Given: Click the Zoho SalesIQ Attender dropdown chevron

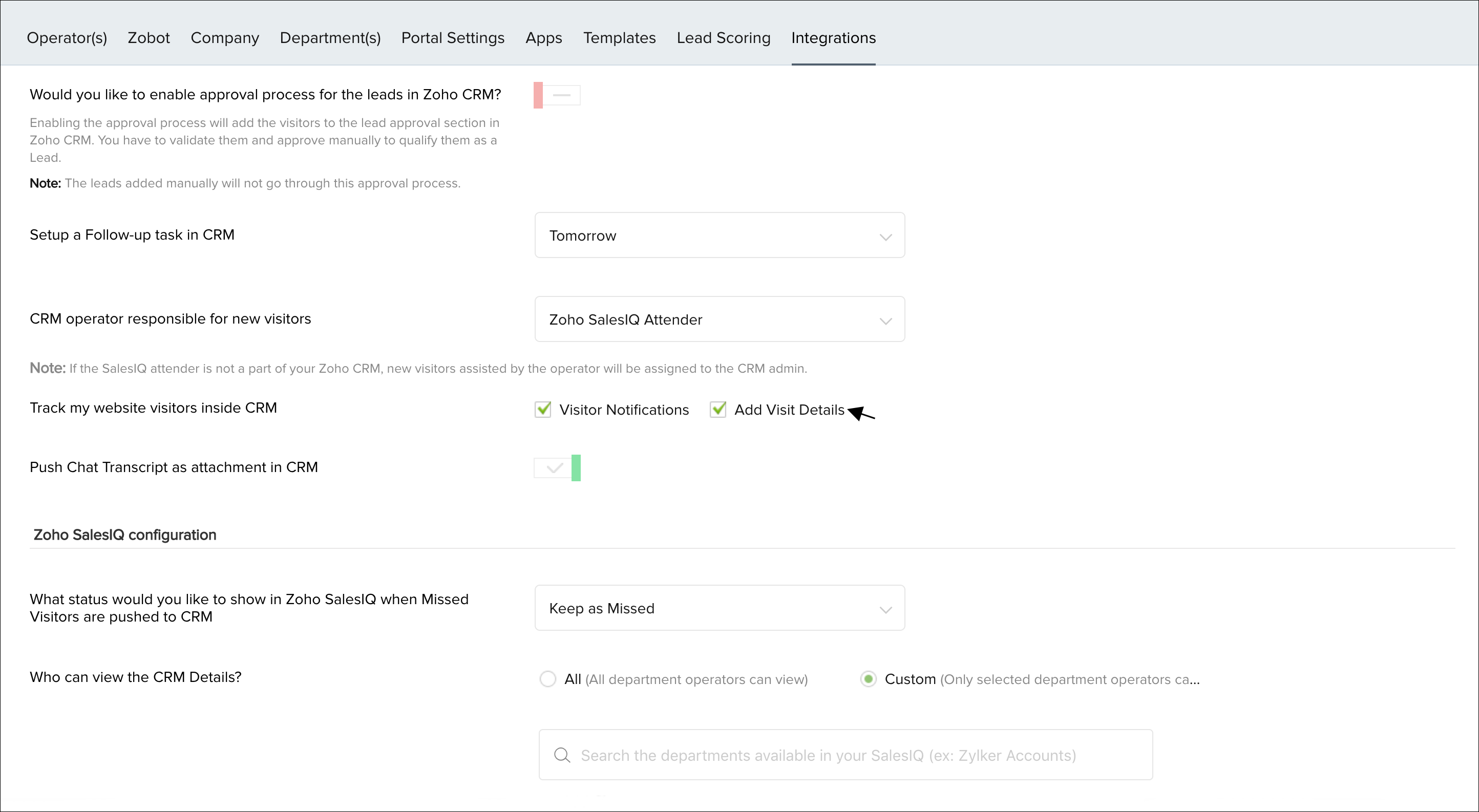Looking at the screenshot, I should 885,321.
